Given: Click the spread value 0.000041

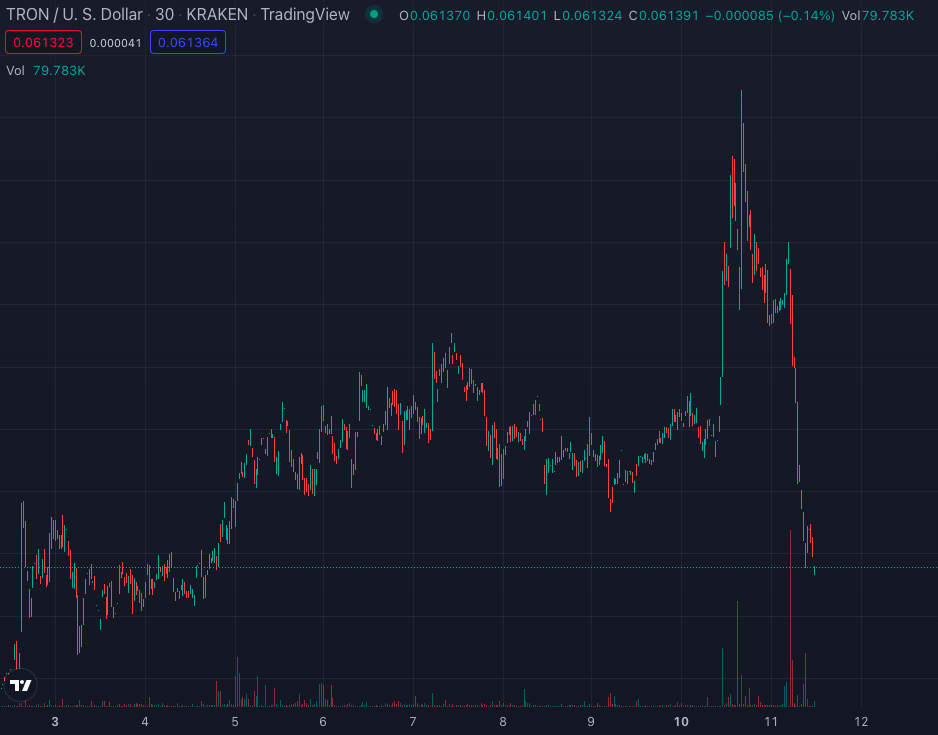Looking at the screenshot, I should (x=115, y=43).
